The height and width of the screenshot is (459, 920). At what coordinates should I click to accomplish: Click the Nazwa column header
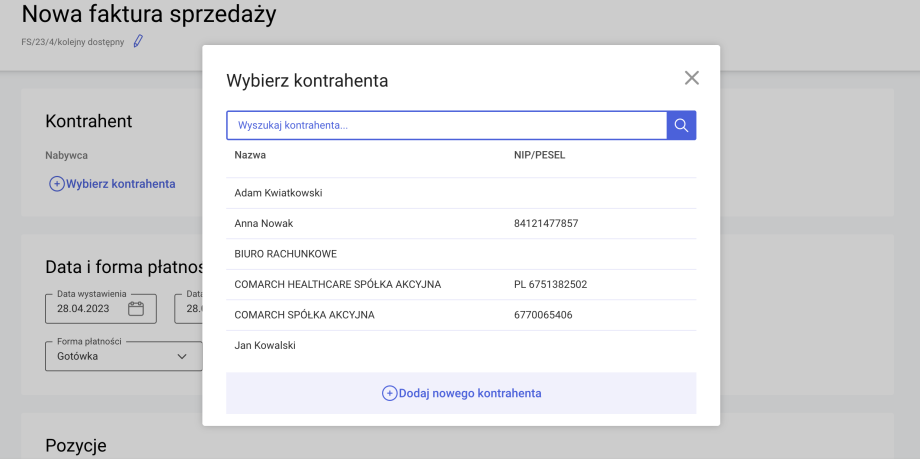click(250, 155)
